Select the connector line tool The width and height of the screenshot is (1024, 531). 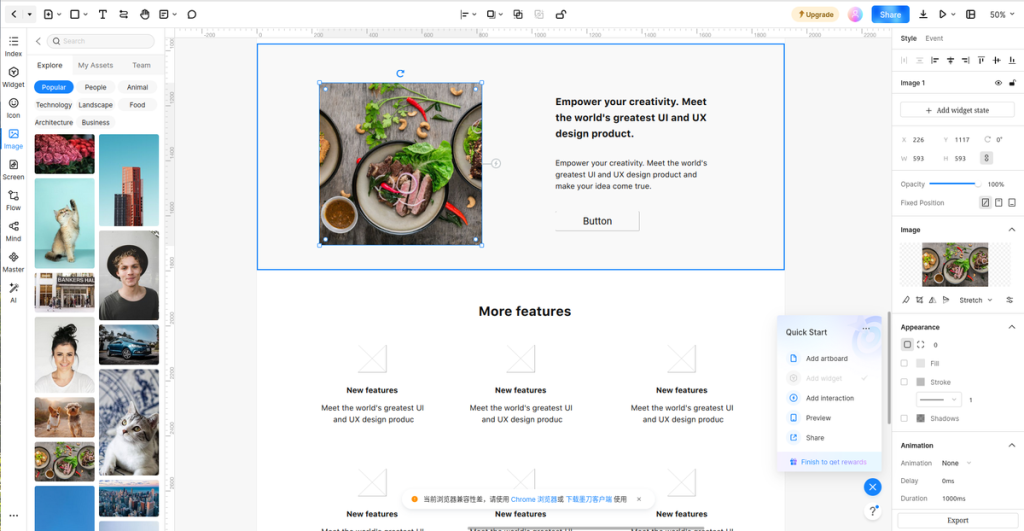tap(123, 14)
